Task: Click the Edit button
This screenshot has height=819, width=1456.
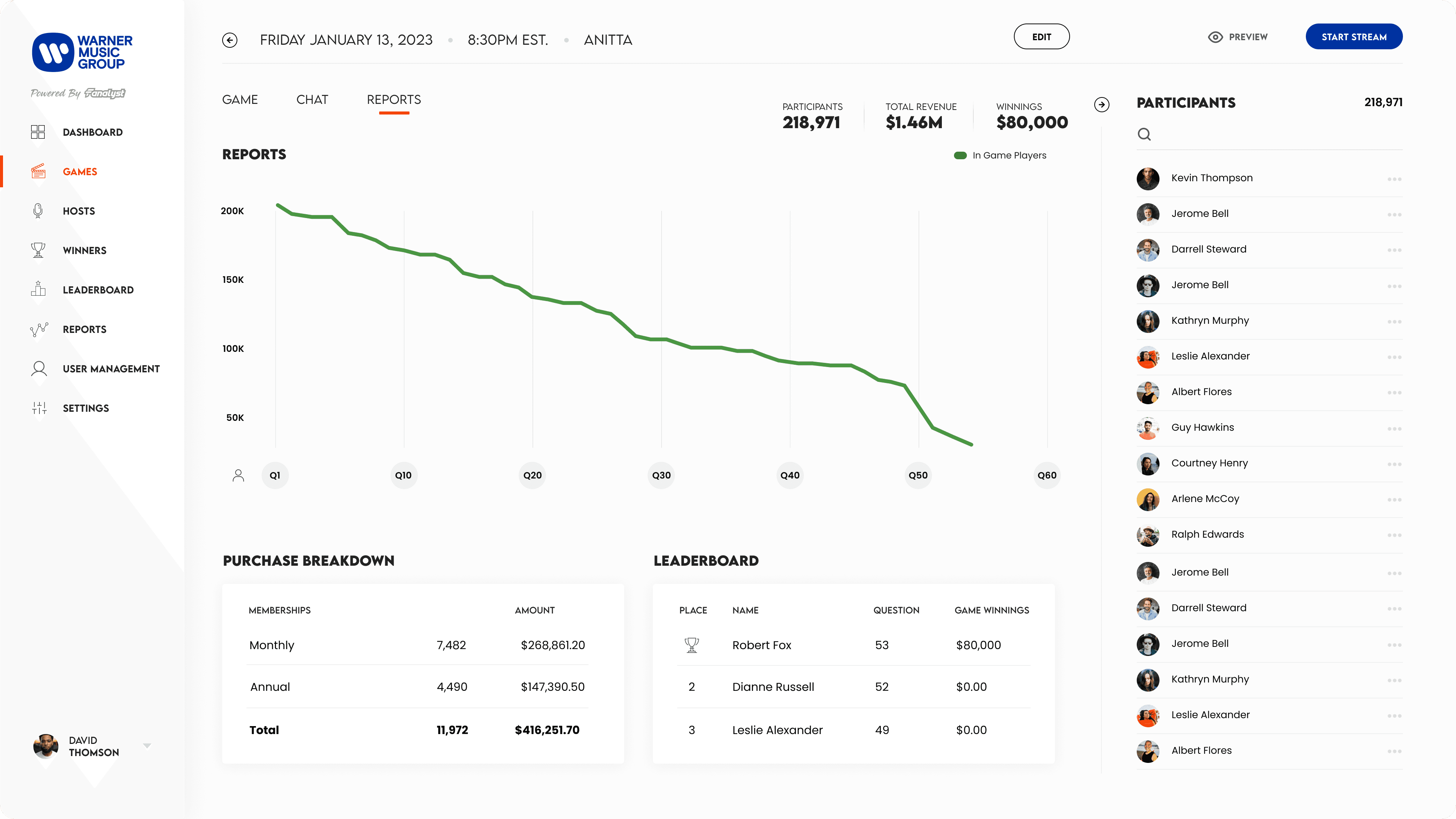Action: click(1041, 37)
